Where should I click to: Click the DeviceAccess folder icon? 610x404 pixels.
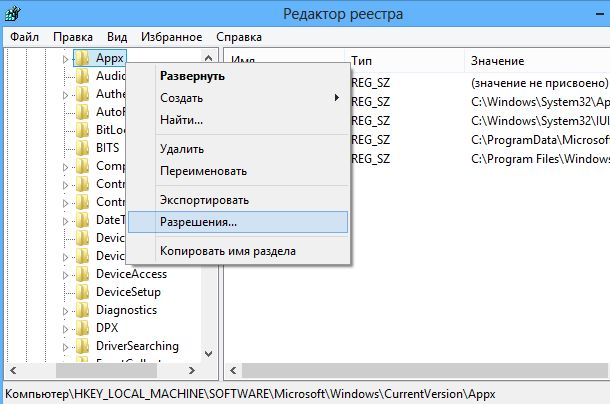[82, 274]
